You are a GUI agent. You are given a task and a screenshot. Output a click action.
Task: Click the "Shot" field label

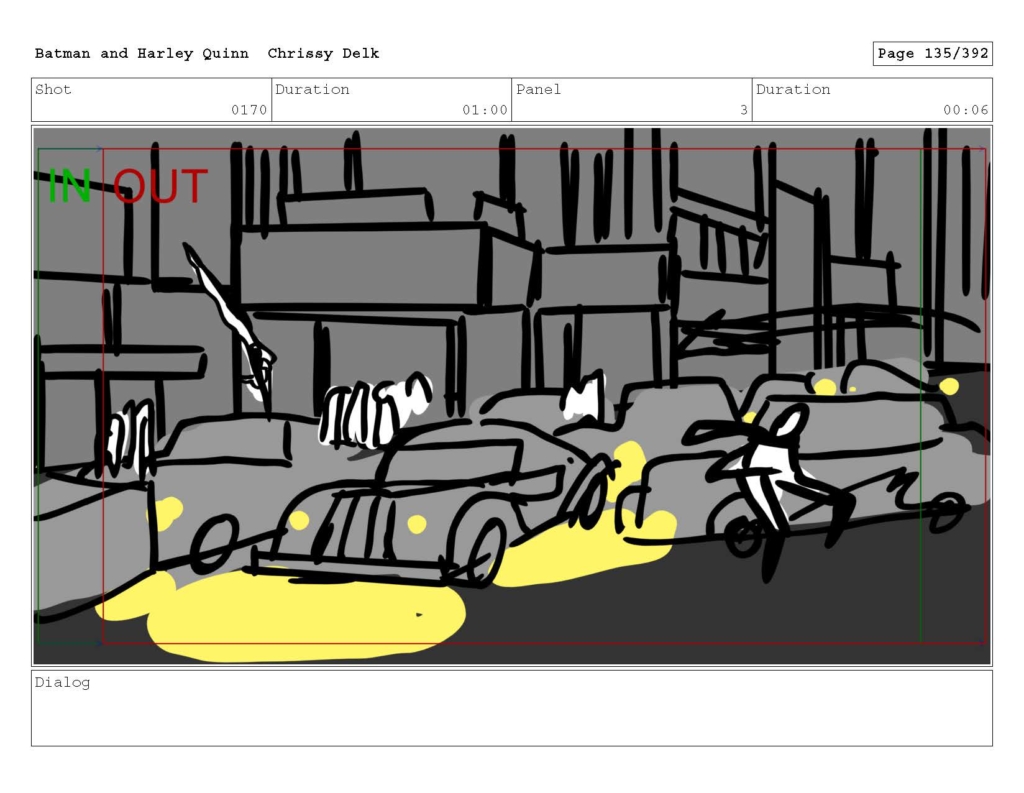(x=53, y=89)
